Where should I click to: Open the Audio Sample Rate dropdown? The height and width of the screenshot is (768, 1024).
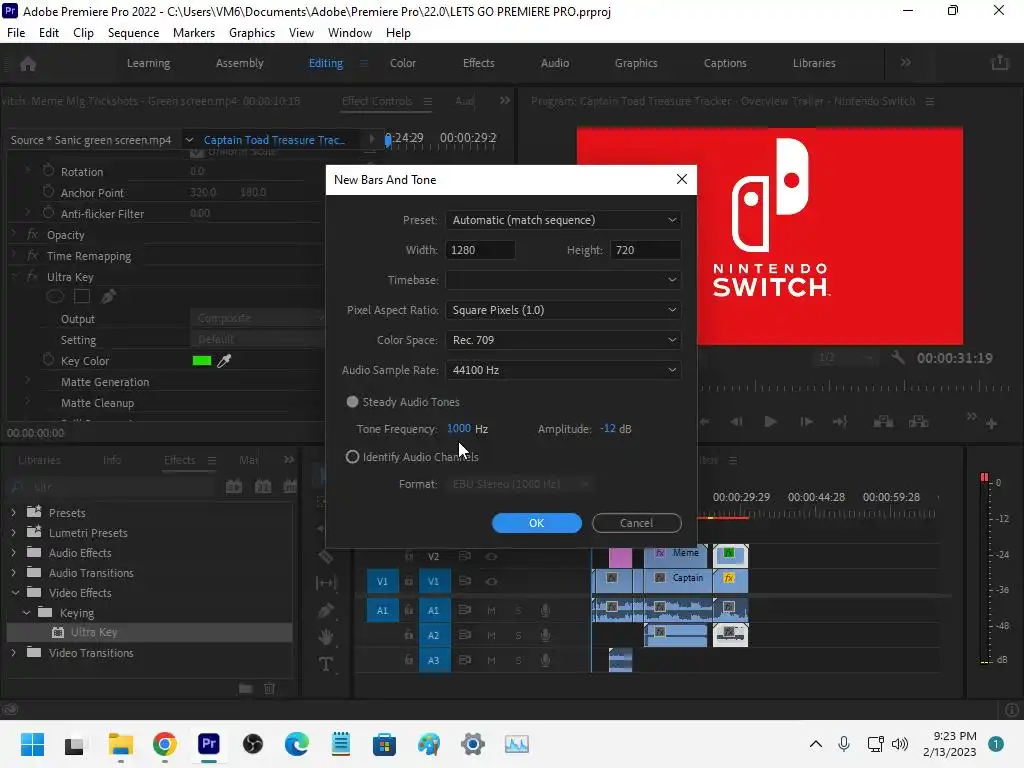click(564, 370)
